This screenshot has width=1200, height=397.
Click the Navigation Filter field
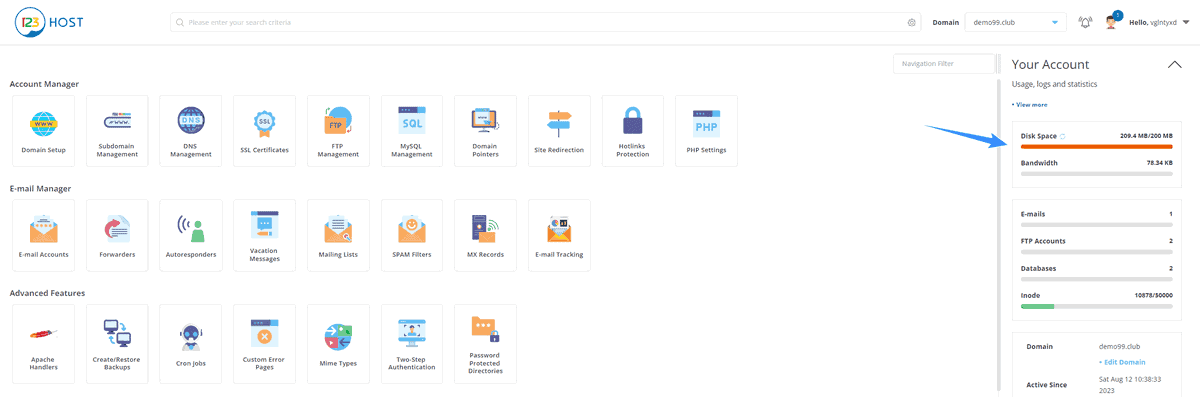point(945,64)
